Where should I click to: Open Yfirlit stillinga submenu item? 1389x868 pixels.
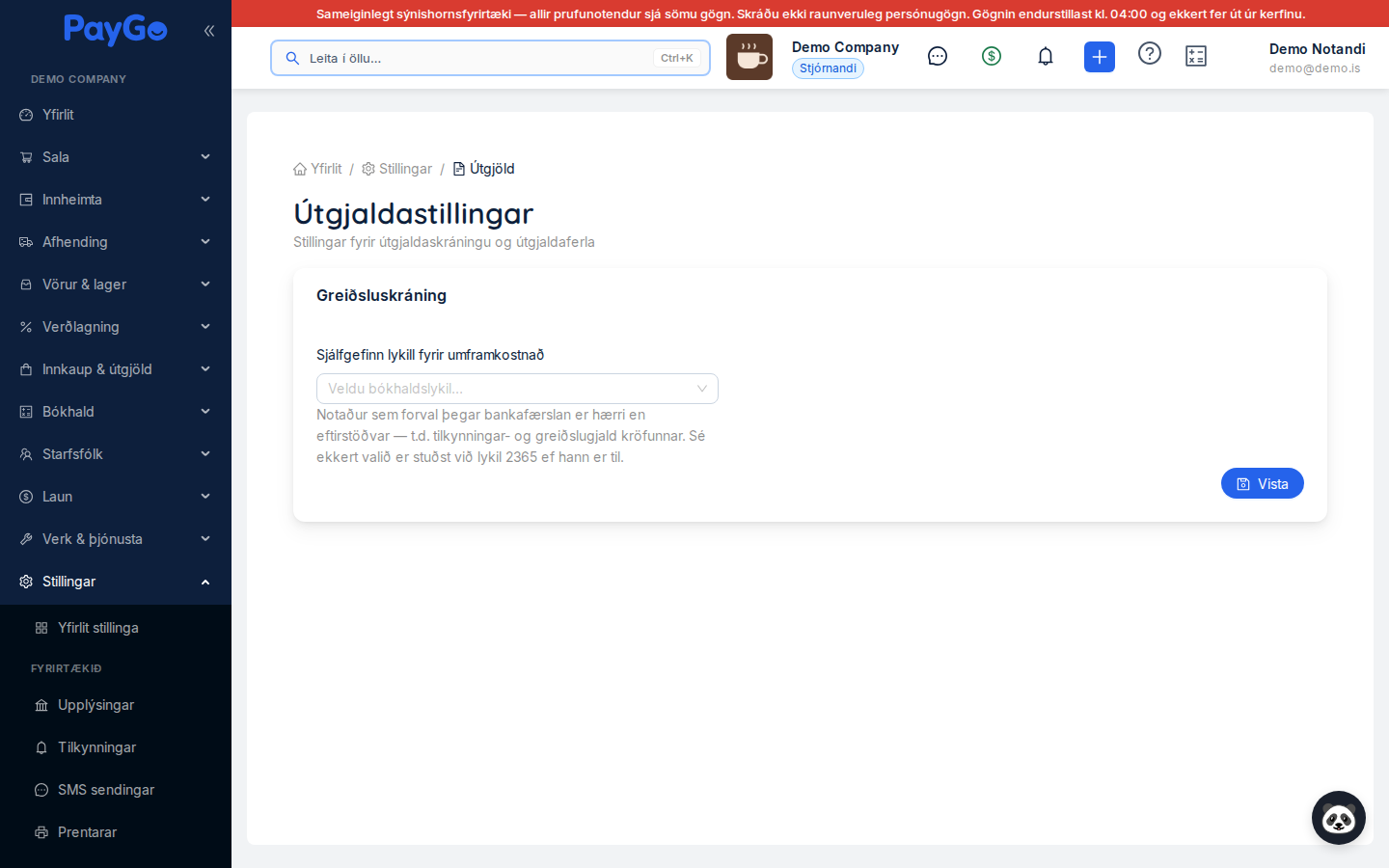tap(116, 628)
